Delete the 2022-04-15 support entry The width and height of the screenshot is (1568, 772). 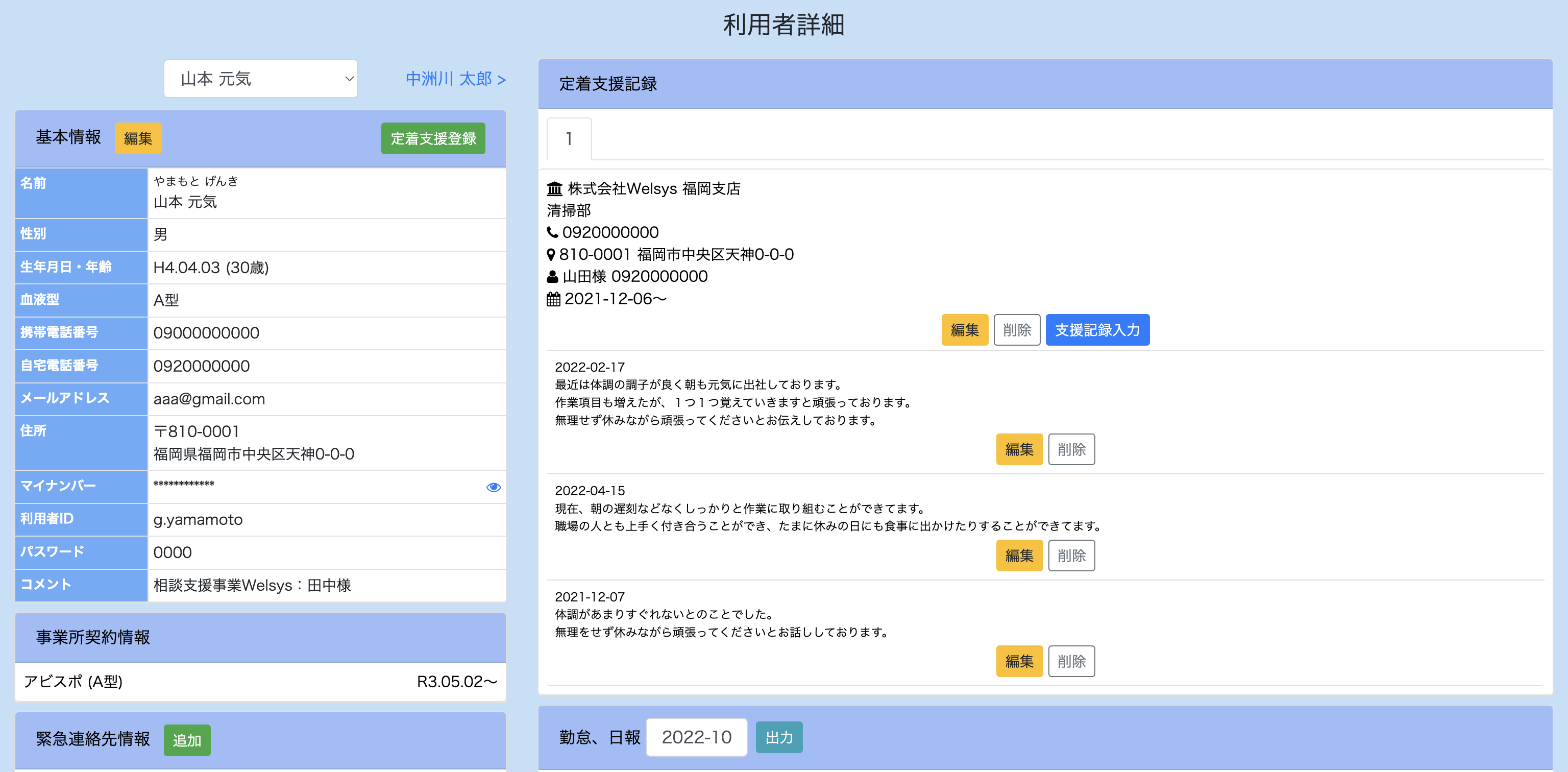point(1071,555)
